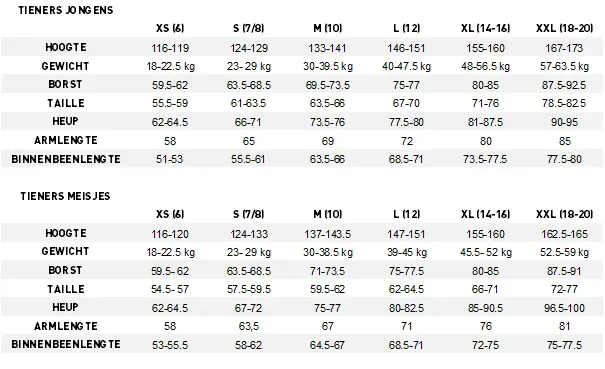Select boys weight 57-63.5 kg cell
This screenshot has height=369, width=605.
tap(564, 66)
